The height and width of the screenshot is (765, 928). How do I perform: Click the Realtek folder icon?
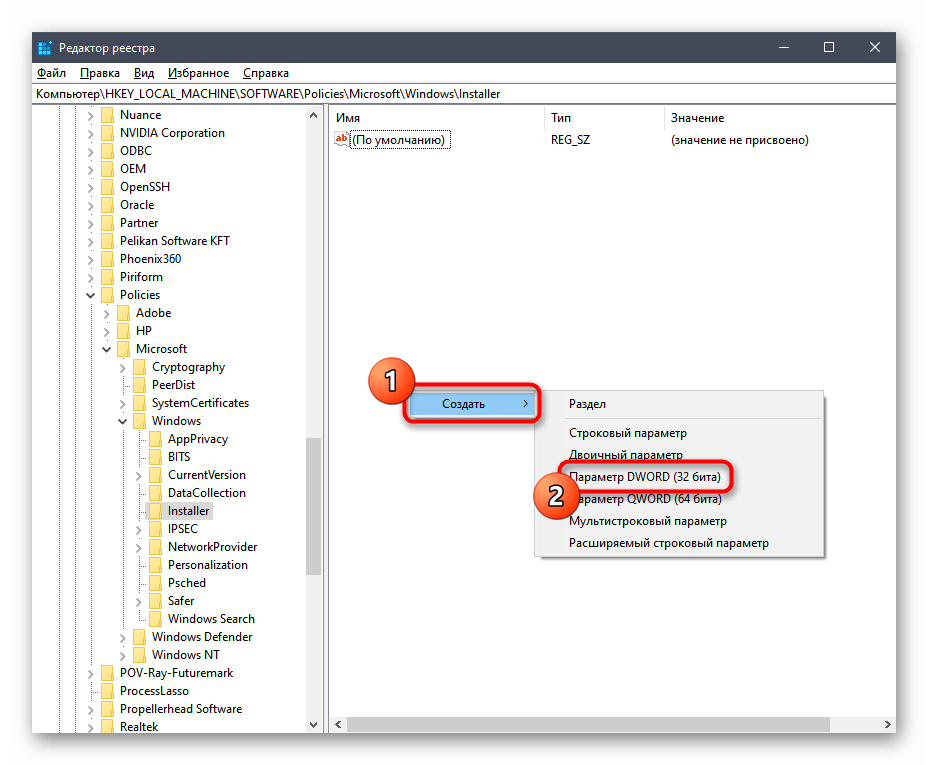108,727
